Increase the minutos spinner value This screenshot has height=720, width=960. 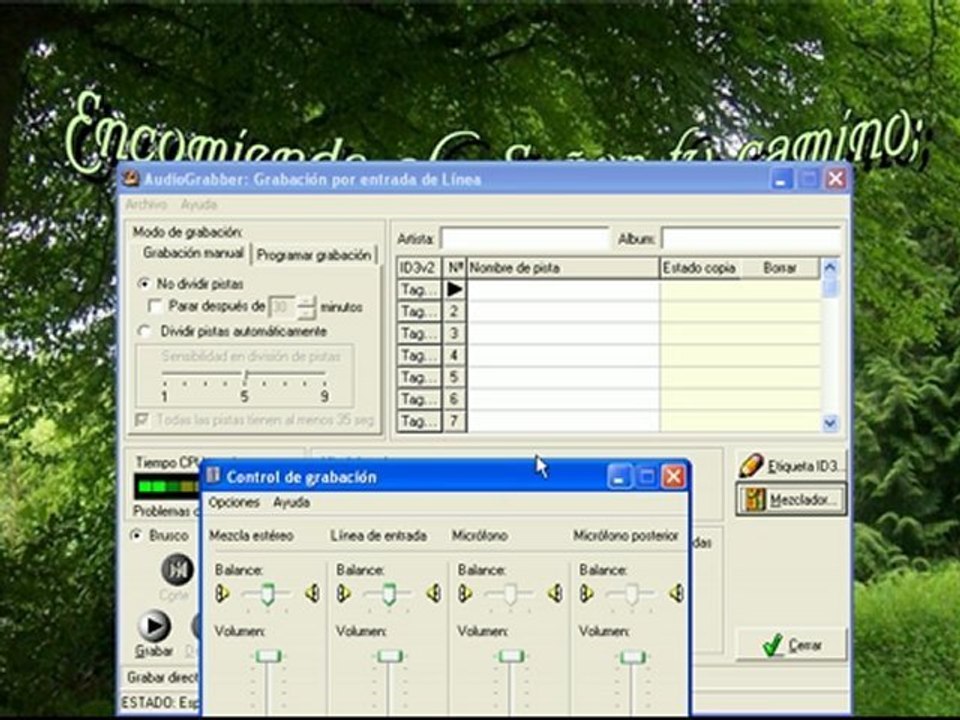tap(307, 301)
